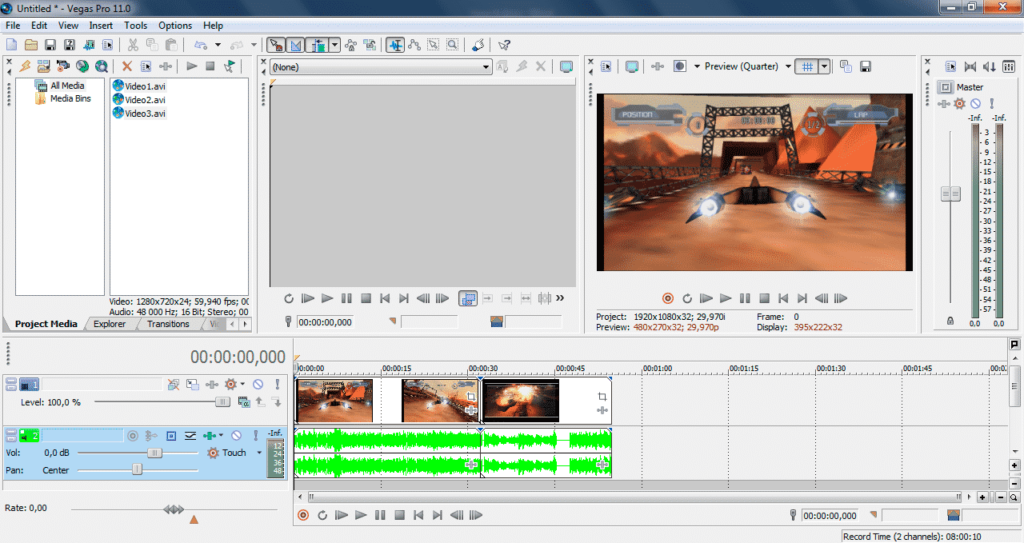Undo last action in toolbar
This screenshot has width=1024, height=543.
pos(200,45)
